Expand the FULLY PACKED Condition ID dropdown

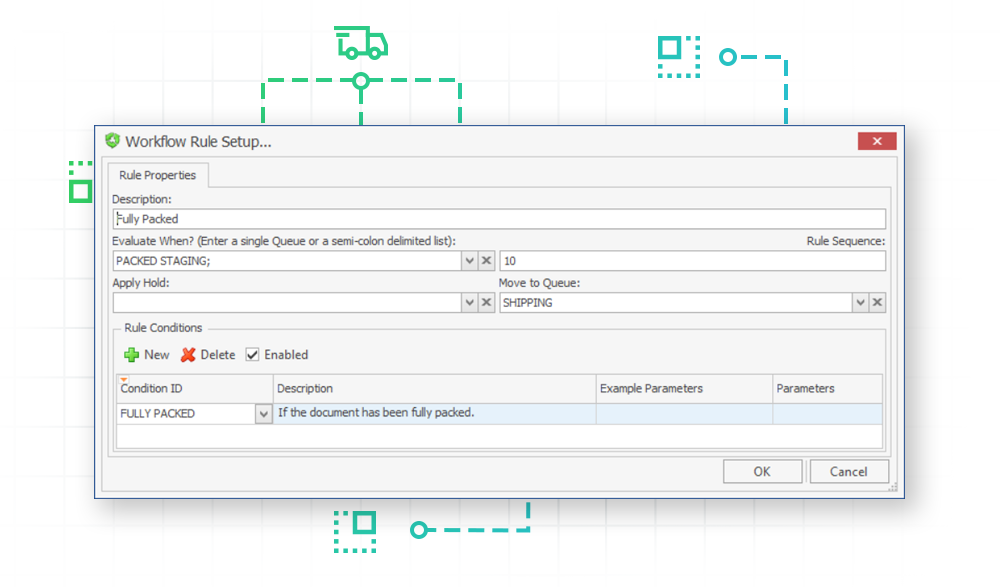[x=263, y=414]
